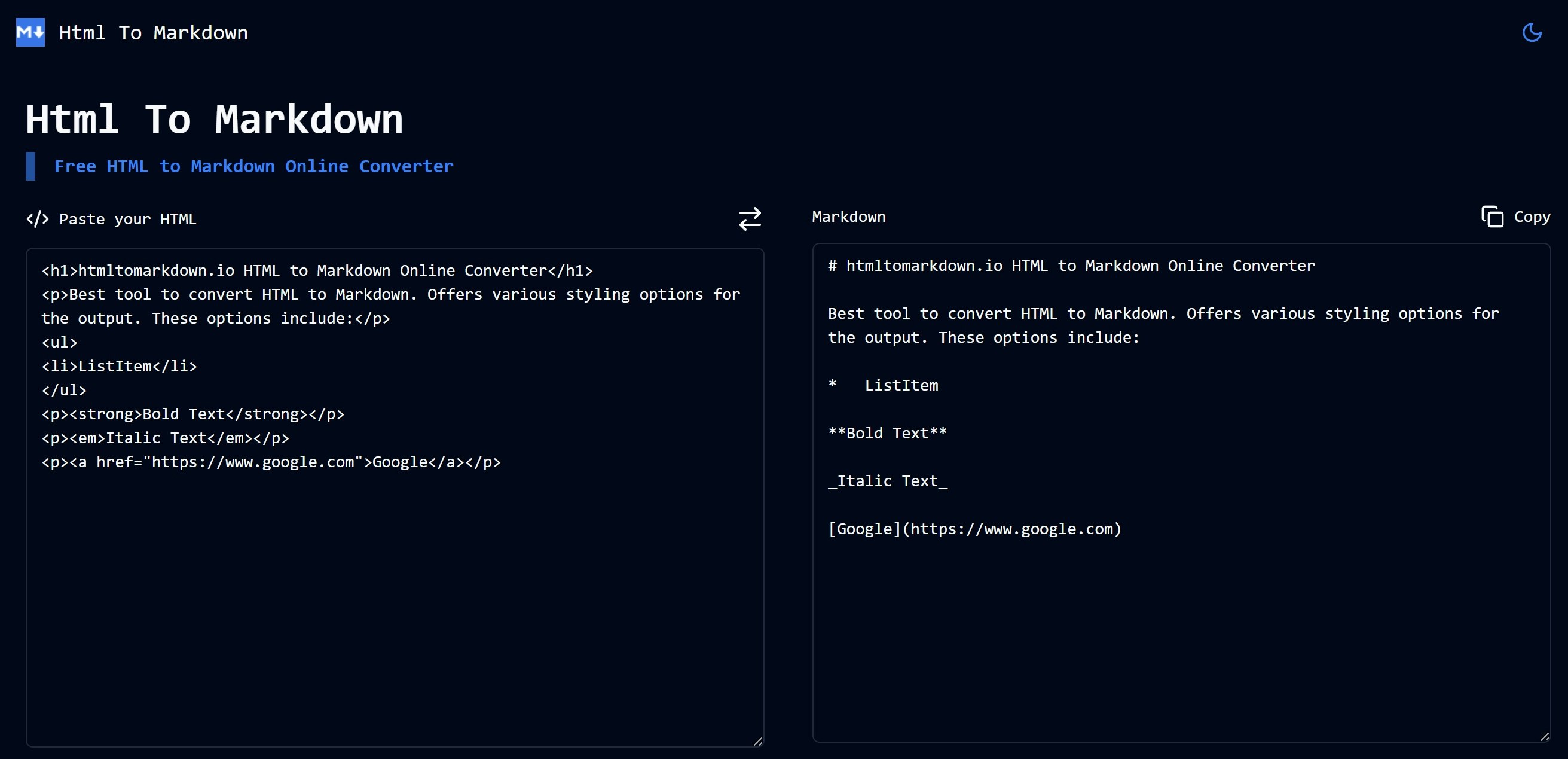
Task: Click the Copy button label
Action: pyautogui.click(x=1532, y=217)
